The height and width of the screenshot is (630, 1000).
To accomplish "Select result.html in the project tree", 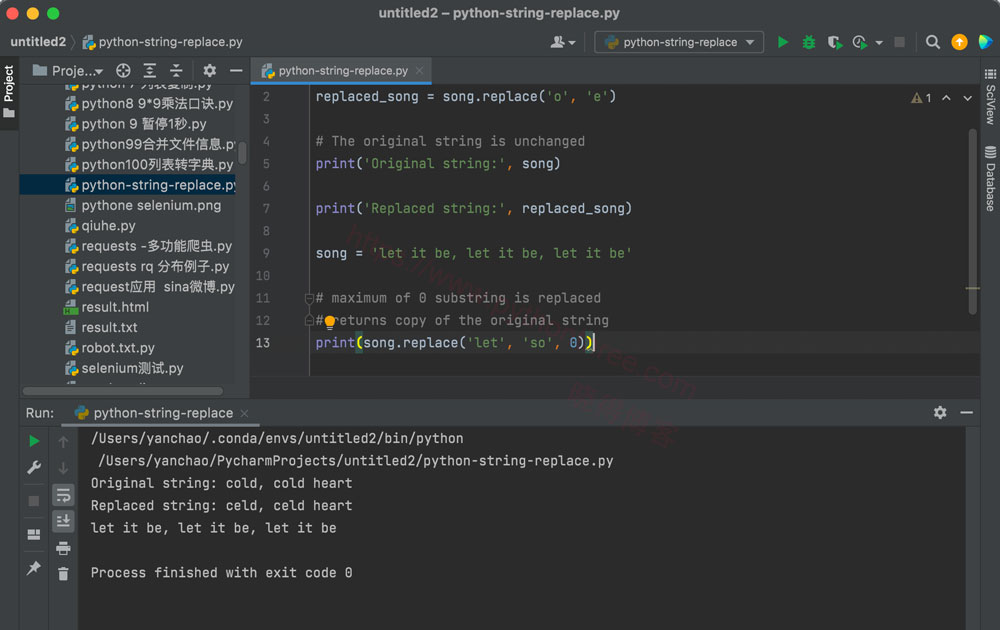I will 107,307.
